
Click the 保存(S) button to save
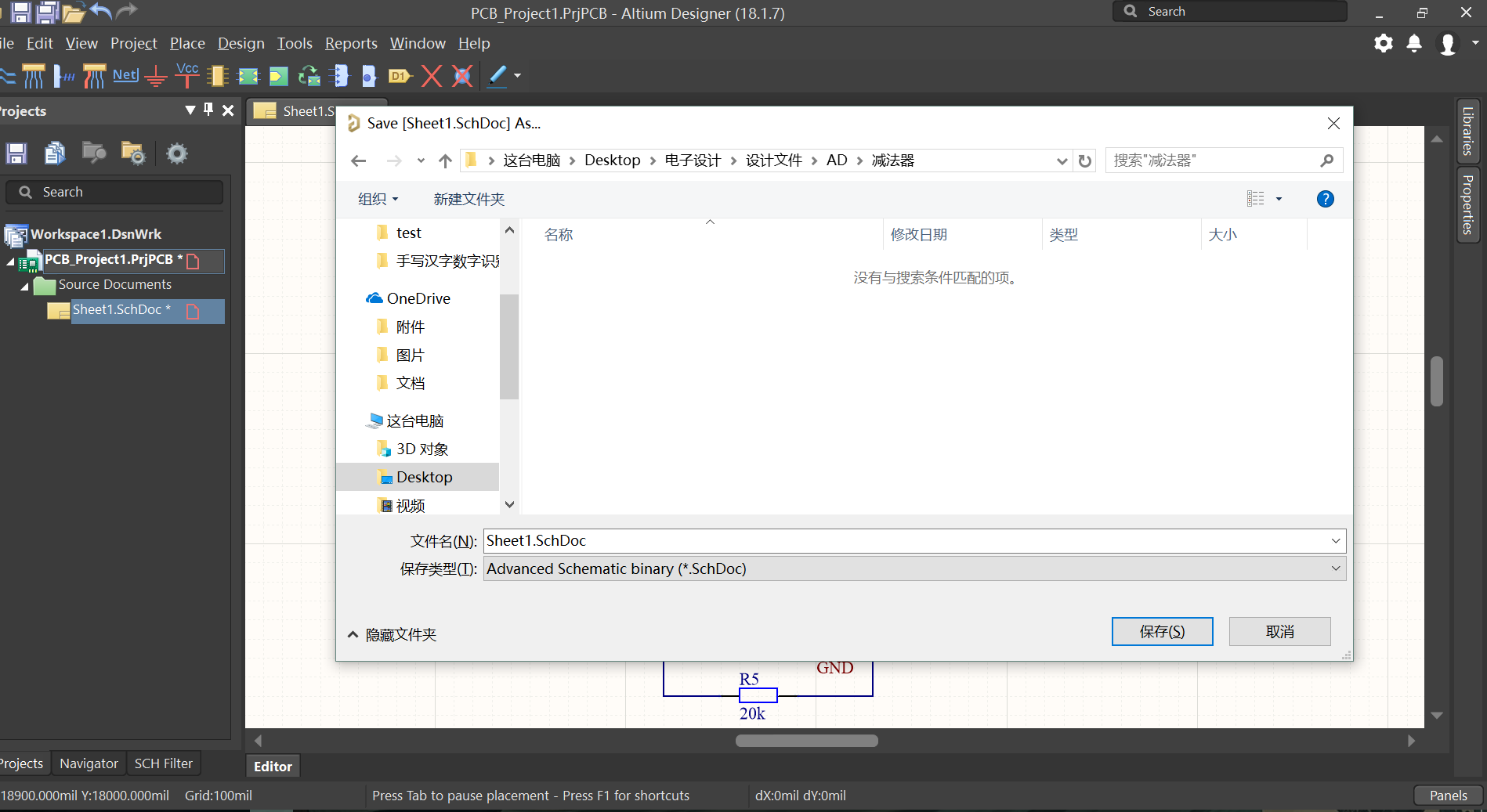[x=1162, y=631]
